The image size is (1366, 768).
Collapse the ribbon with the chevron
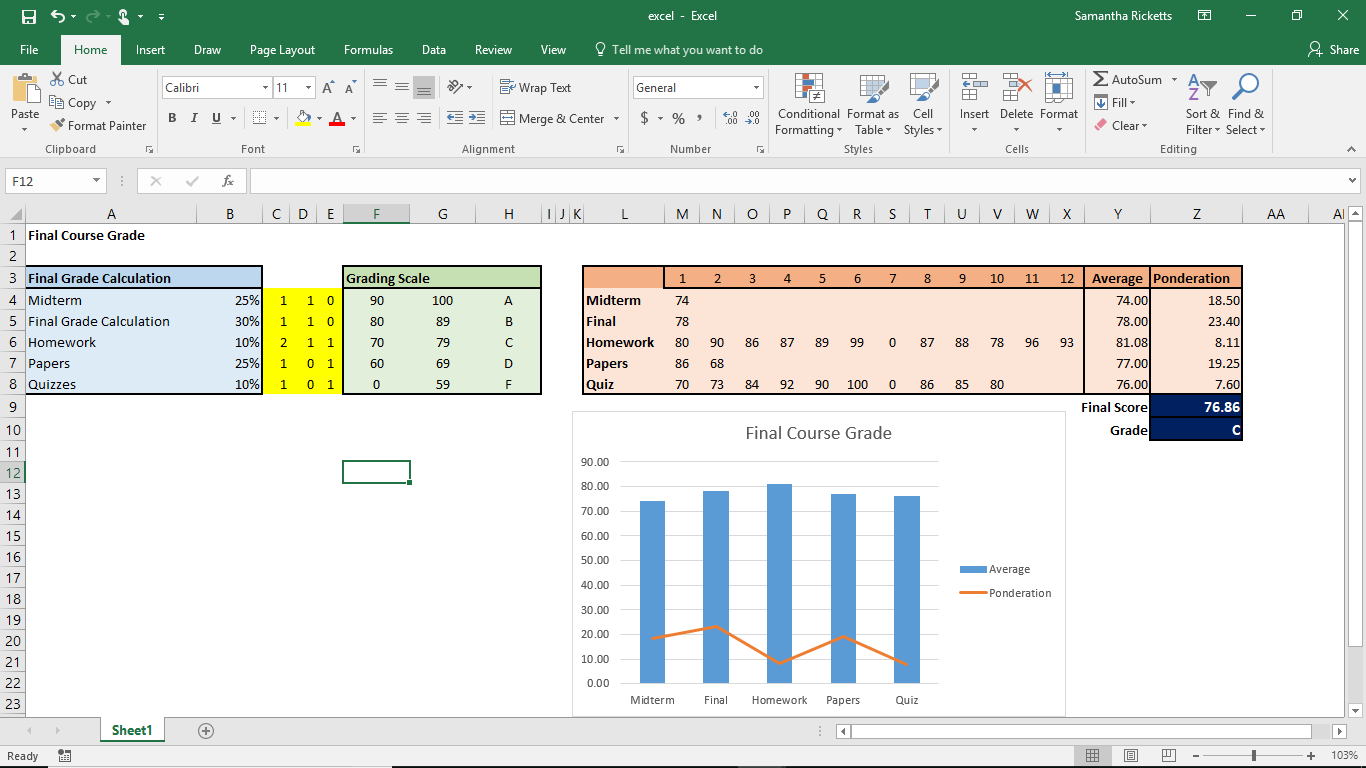coord(1351,149)
